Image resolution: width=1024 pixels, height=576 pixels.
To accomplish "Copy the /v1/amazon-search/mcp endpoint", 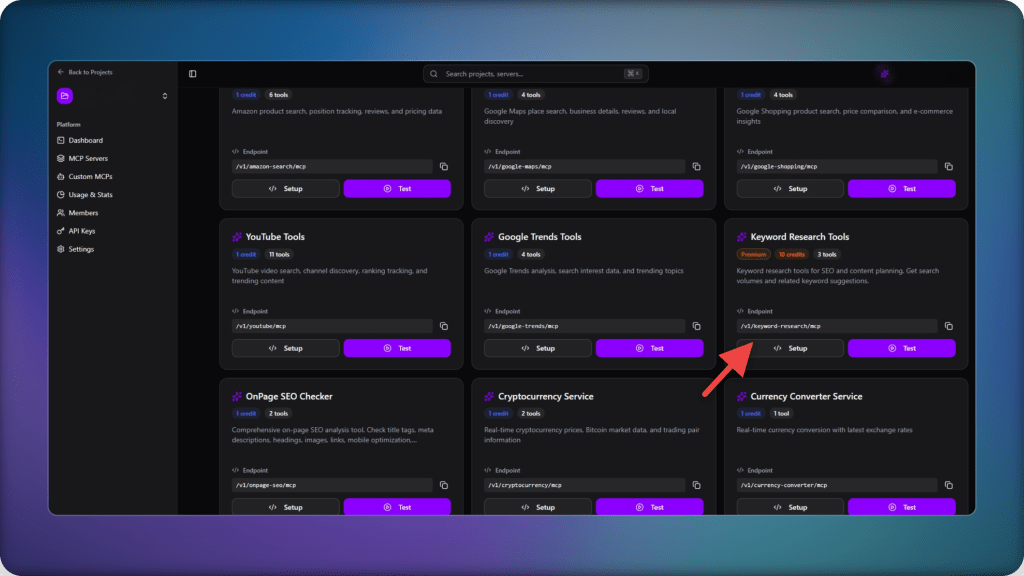I will click(444, 167).
